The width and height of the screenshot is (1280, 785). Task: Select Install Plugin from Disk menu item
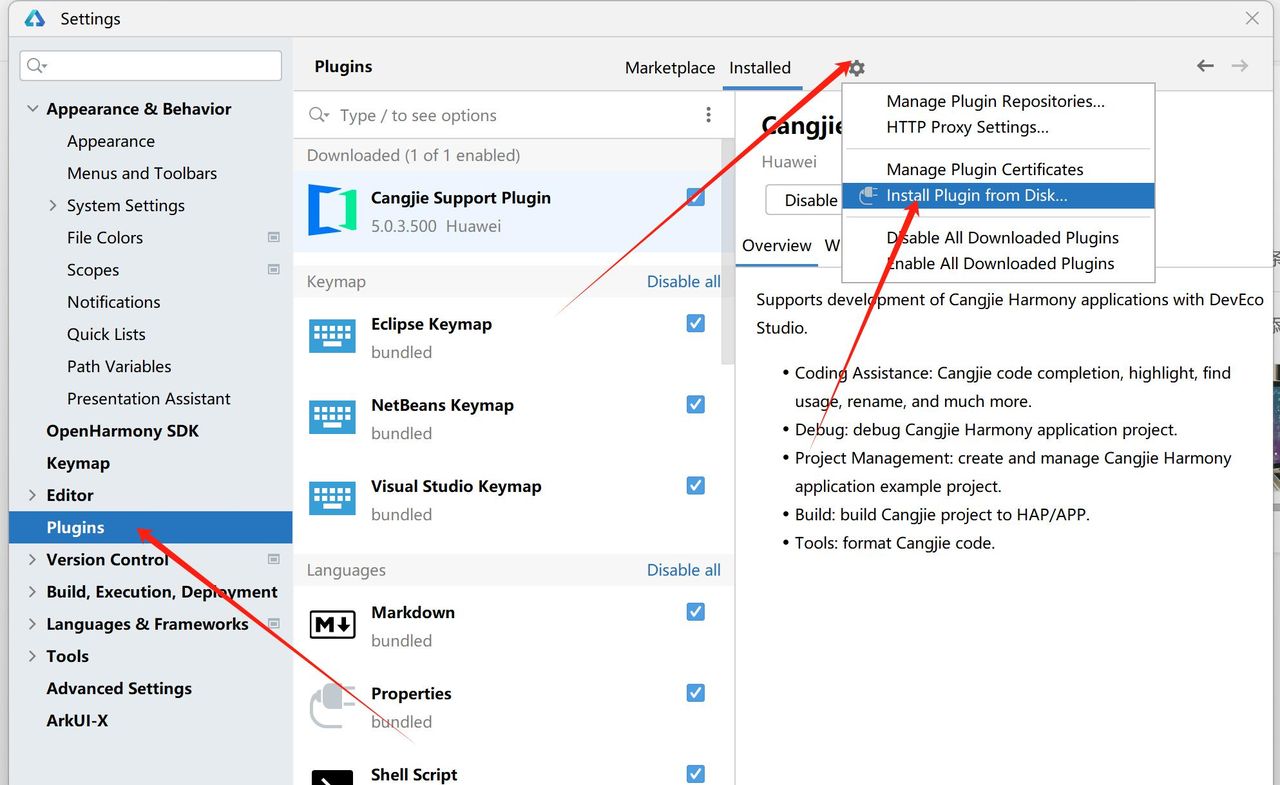[x=976, y=196]
